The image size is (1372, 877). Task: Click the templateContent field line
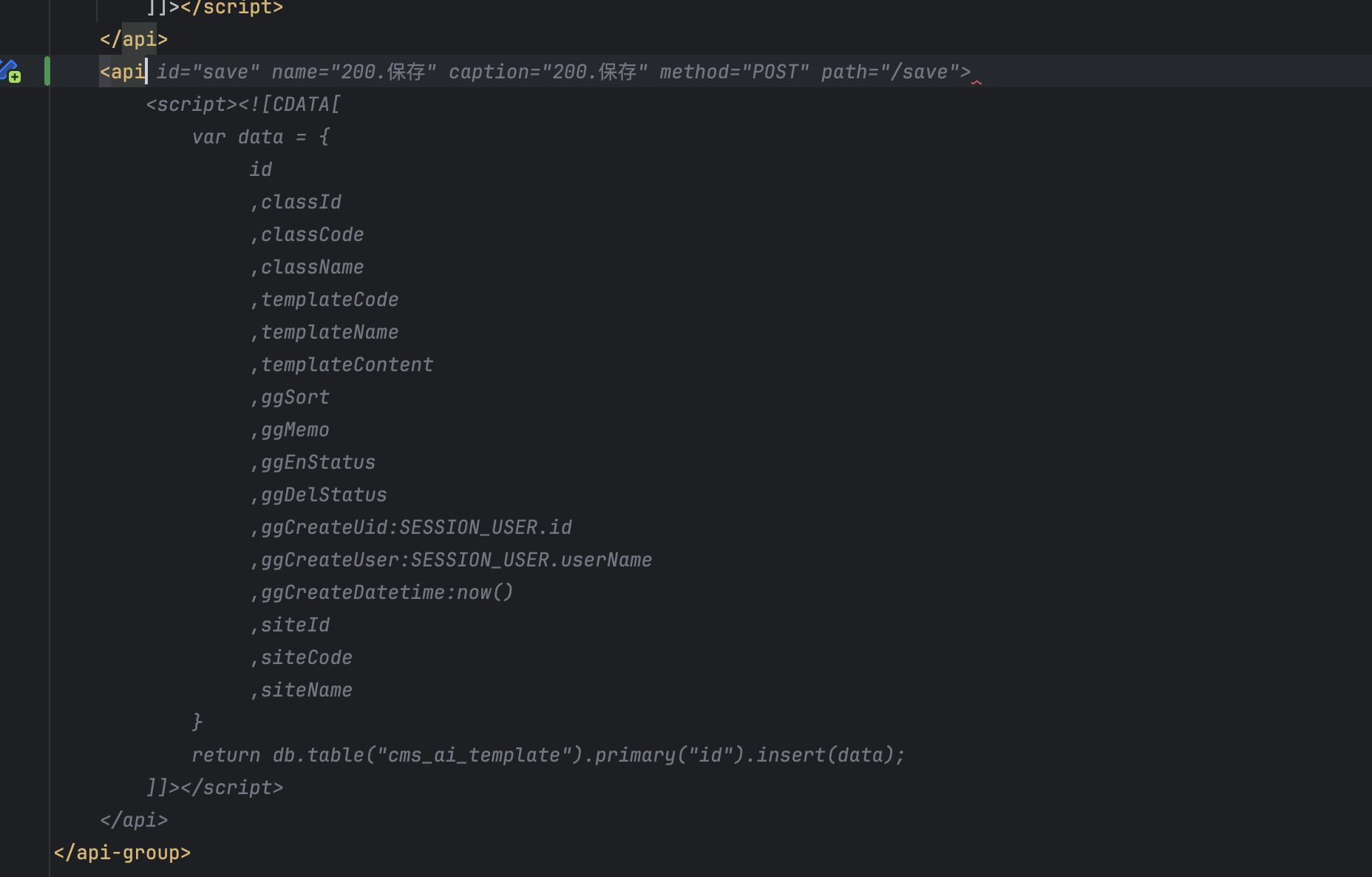click(x=347, y=365)
